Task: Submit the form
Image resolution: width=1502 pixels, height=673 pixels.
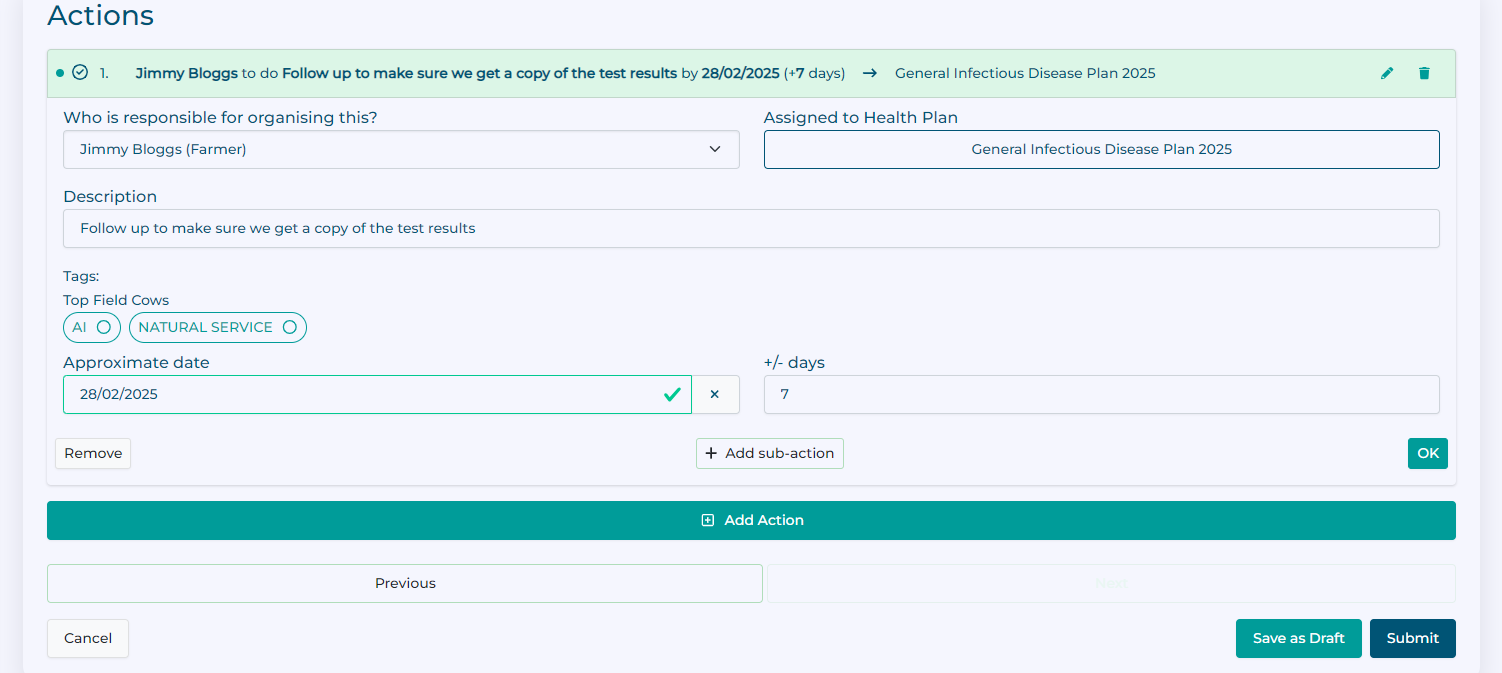Action: point(1412,638)
